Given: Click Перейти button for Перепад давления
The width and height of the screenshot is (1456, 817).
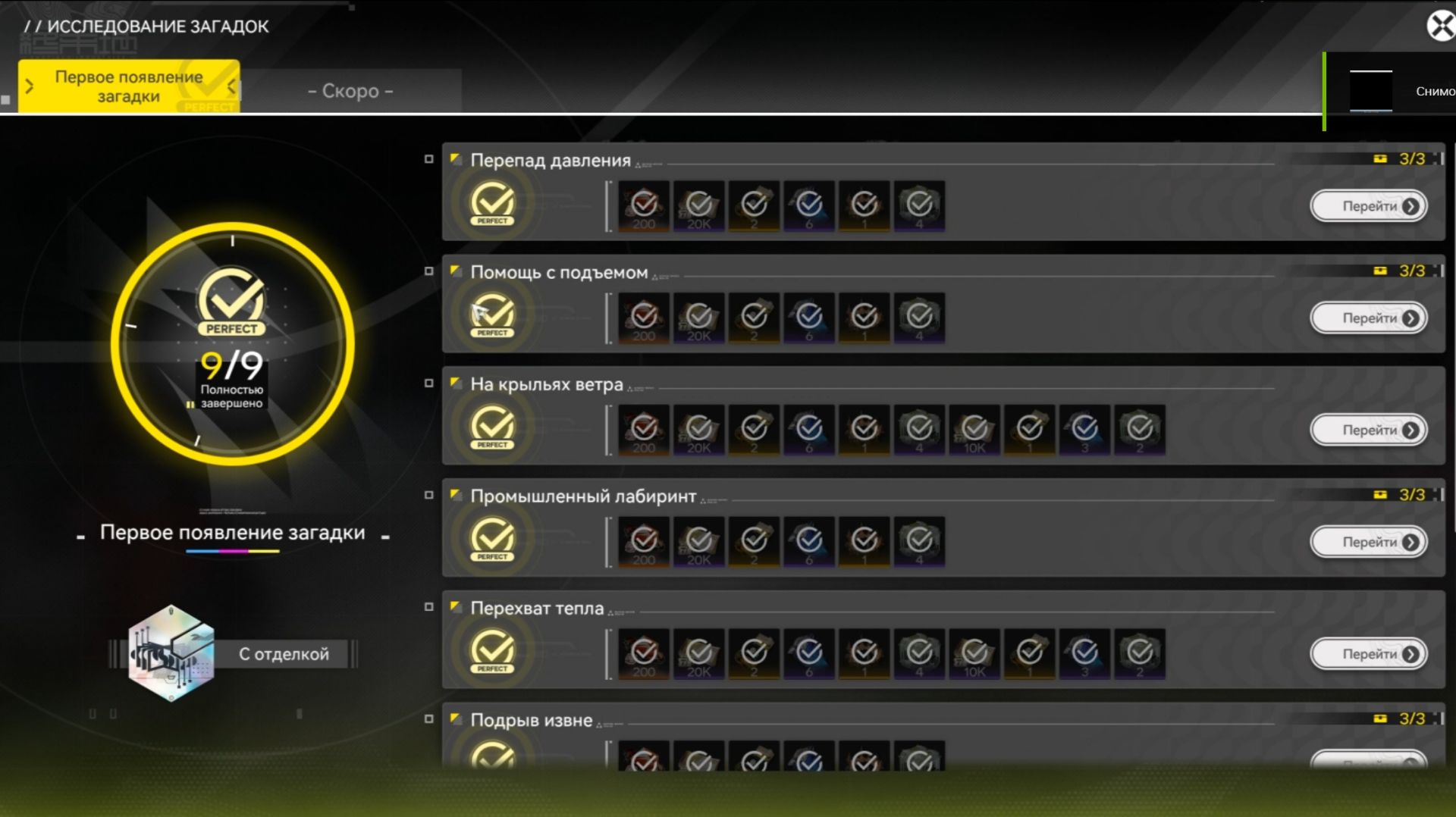Looking at the screenshot, I should coord(1369,206).
